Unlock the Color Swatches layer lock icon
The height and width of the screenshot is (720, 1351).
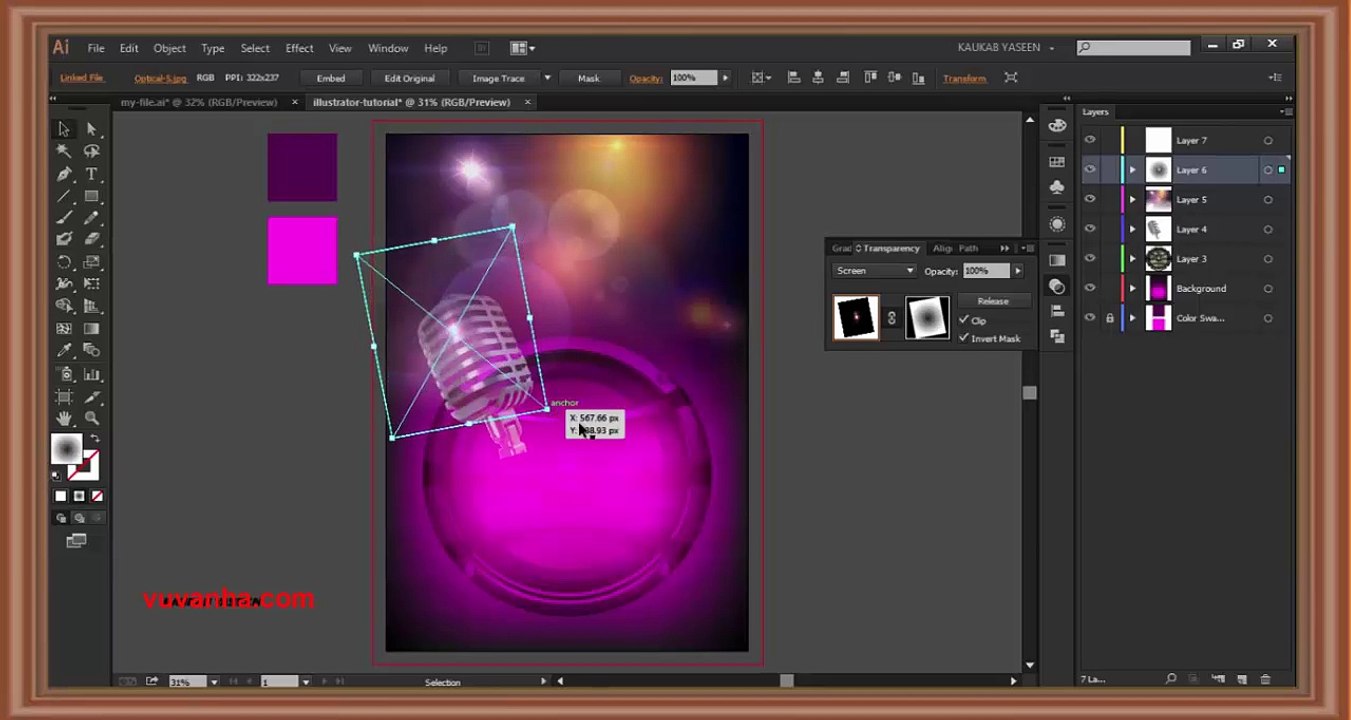click(1109, 318)
